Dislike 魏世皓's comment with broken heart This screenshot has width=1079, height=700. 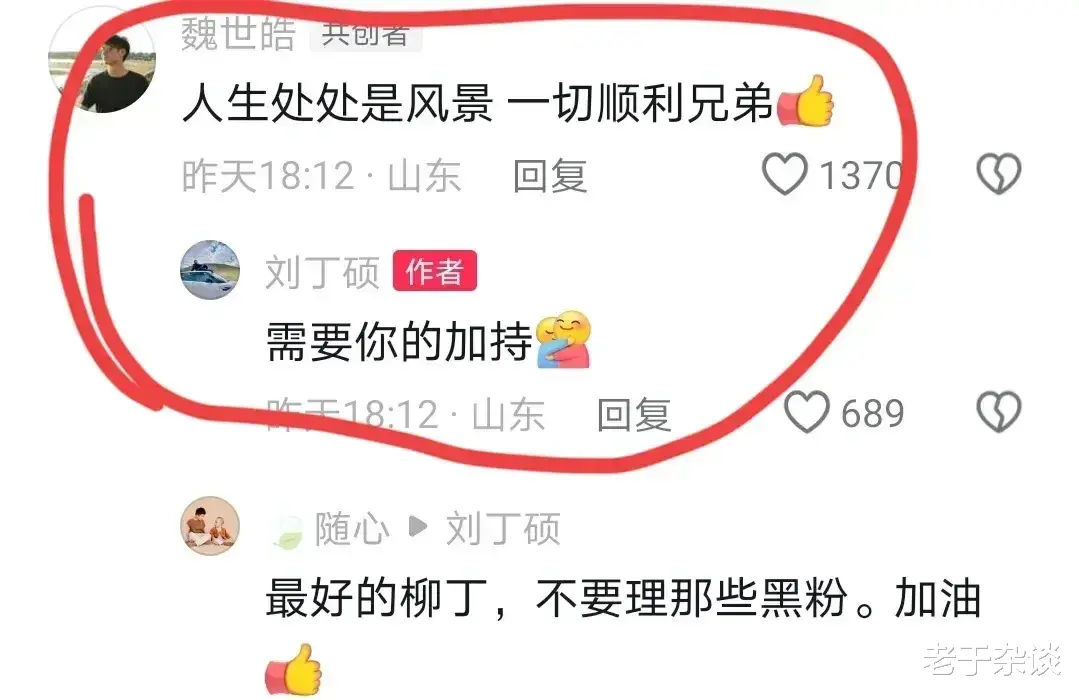(998, 173)
